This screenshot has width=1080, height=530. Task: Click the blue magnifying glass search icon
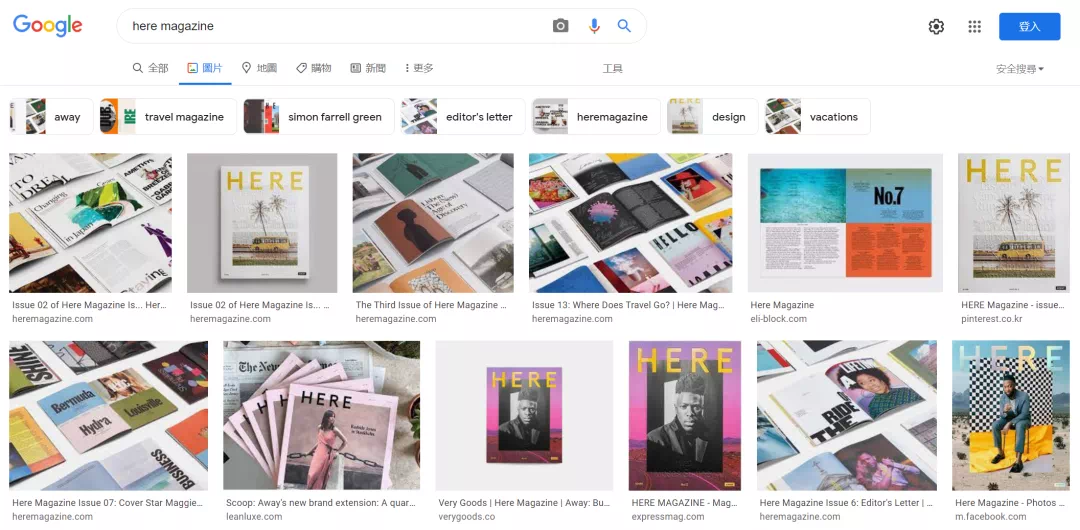pos(624,26)
